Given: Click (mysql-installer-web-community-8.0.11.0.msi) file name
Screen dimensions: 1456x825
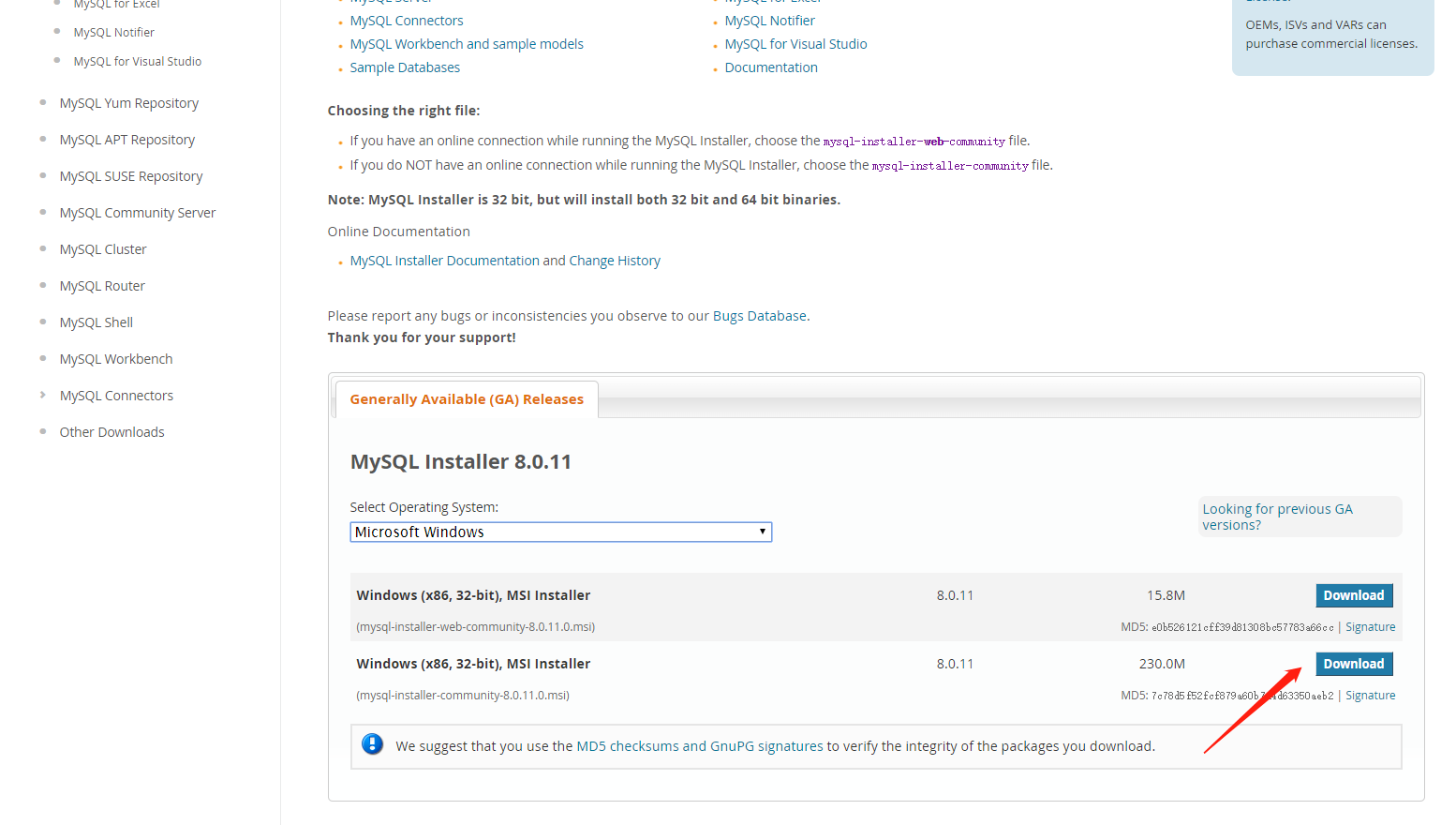Looking at the screenshot, I should click(x=476, y=627).
